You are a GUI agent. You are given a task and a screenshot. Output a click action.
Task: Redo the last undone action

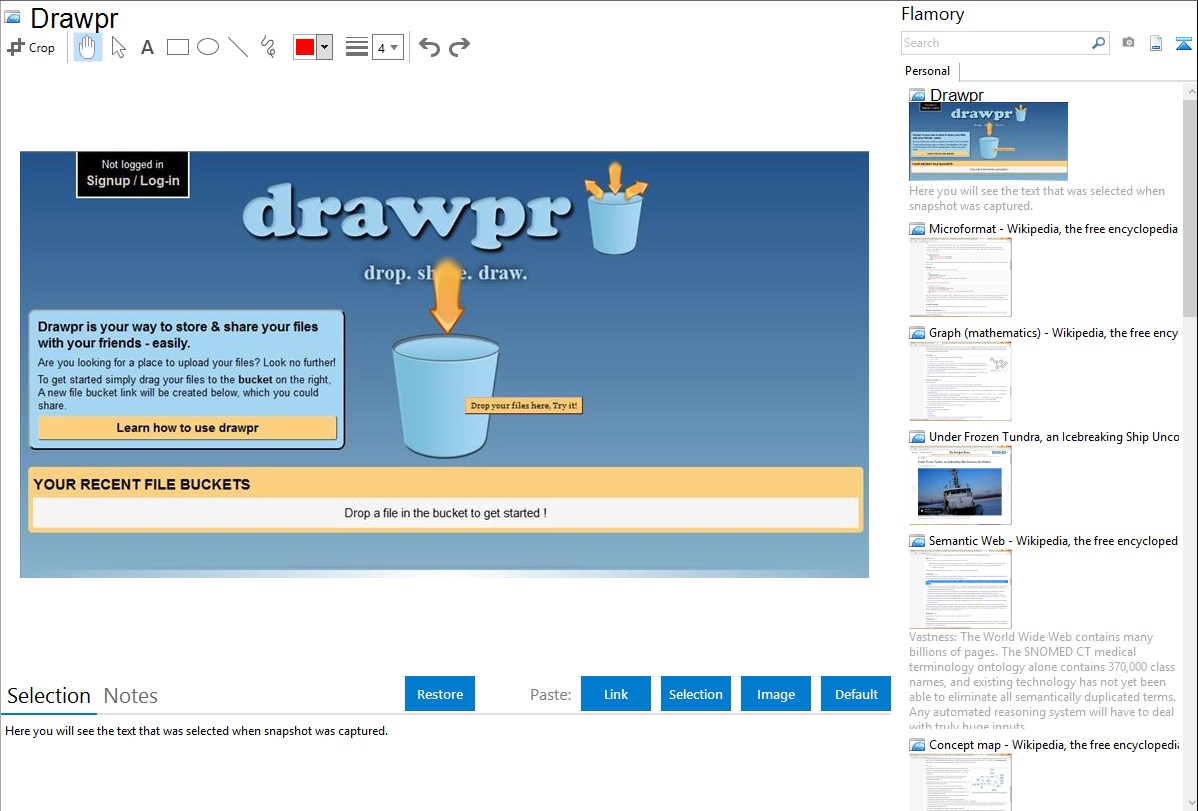tap(459, 47)
